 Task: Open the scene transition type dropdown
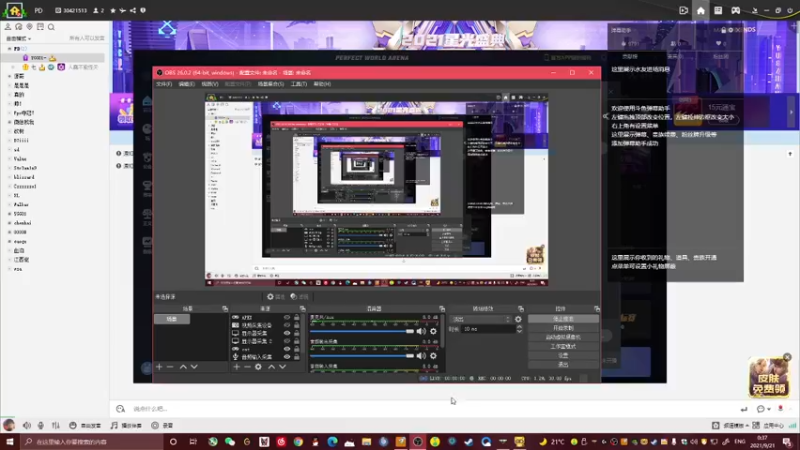point(481,319)
